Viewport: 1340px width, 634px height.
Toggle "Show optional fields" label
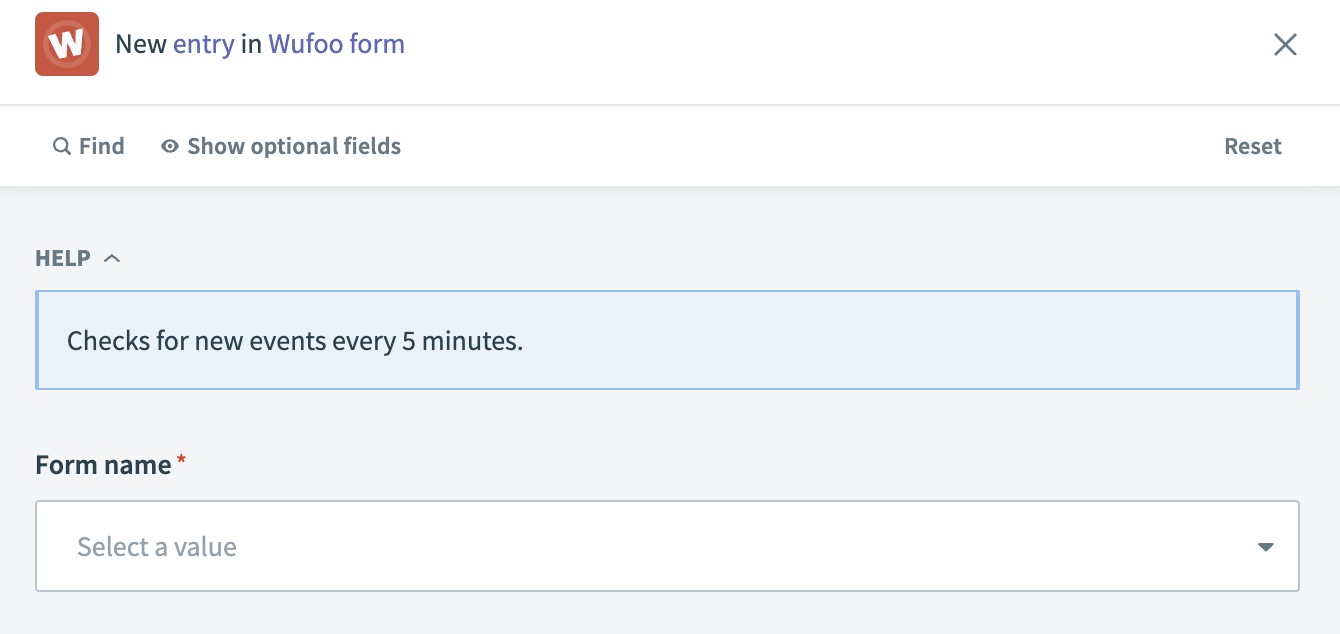294,146
